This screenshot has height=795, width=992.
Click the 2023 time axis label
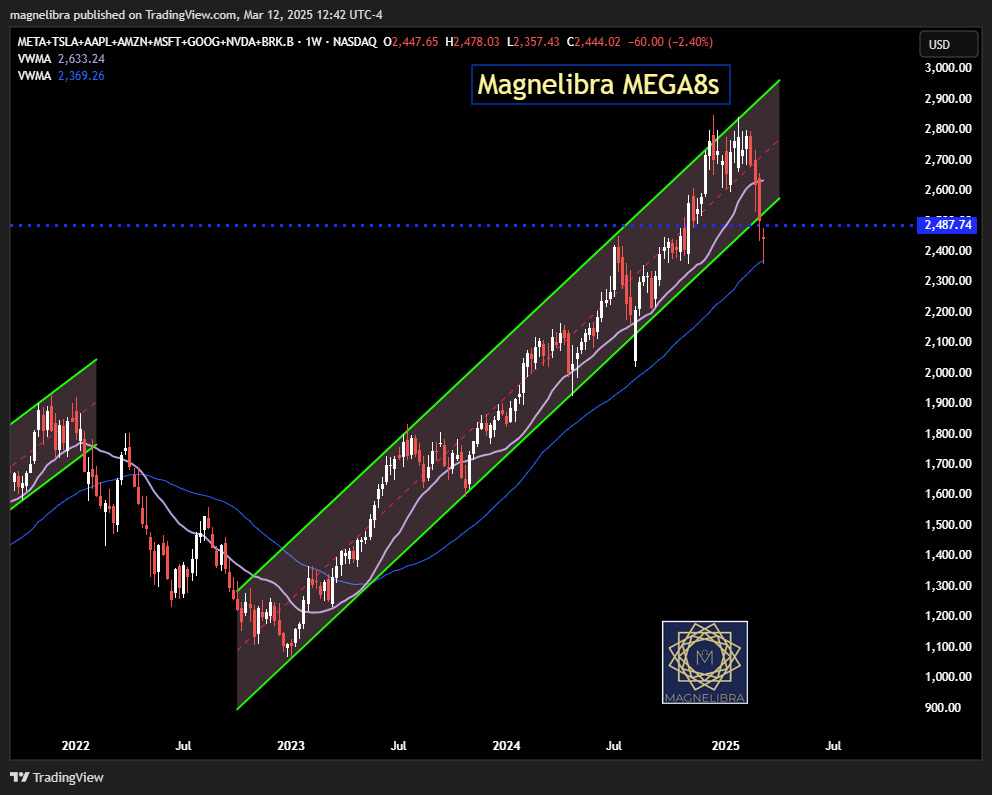[291, 746]
